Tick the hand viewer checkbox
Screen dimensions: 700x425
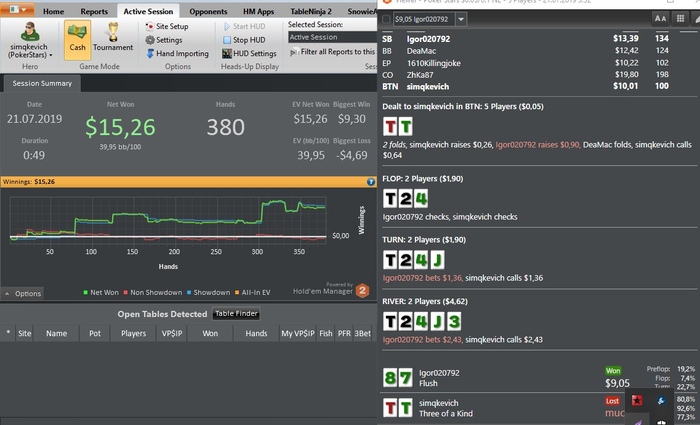click(x=386, y=19)
